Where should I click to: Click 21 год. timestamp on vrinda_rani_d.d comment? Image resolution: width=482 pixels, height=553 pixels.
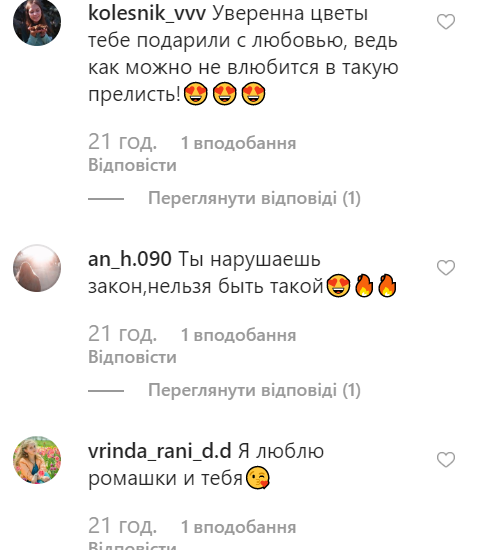(x=122, y=526)
